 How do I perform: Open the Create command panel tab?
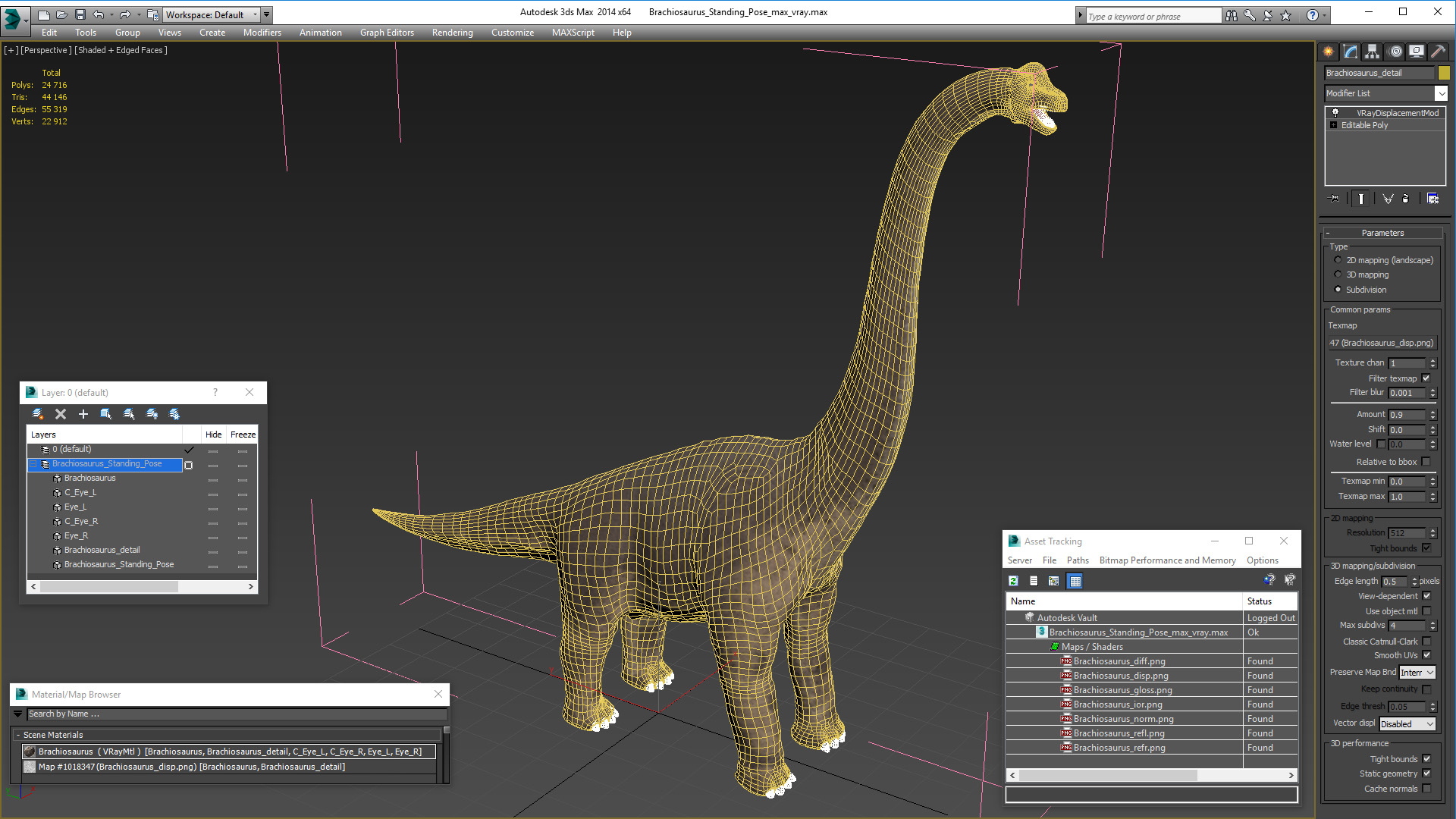1329,52
